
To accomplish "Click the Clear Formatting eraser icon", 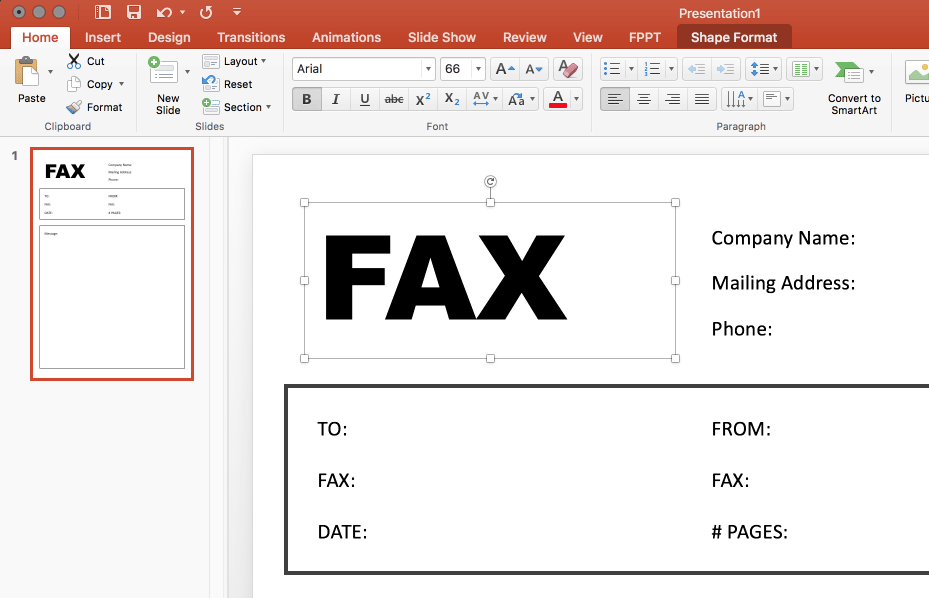I will [x=567, y=69].
